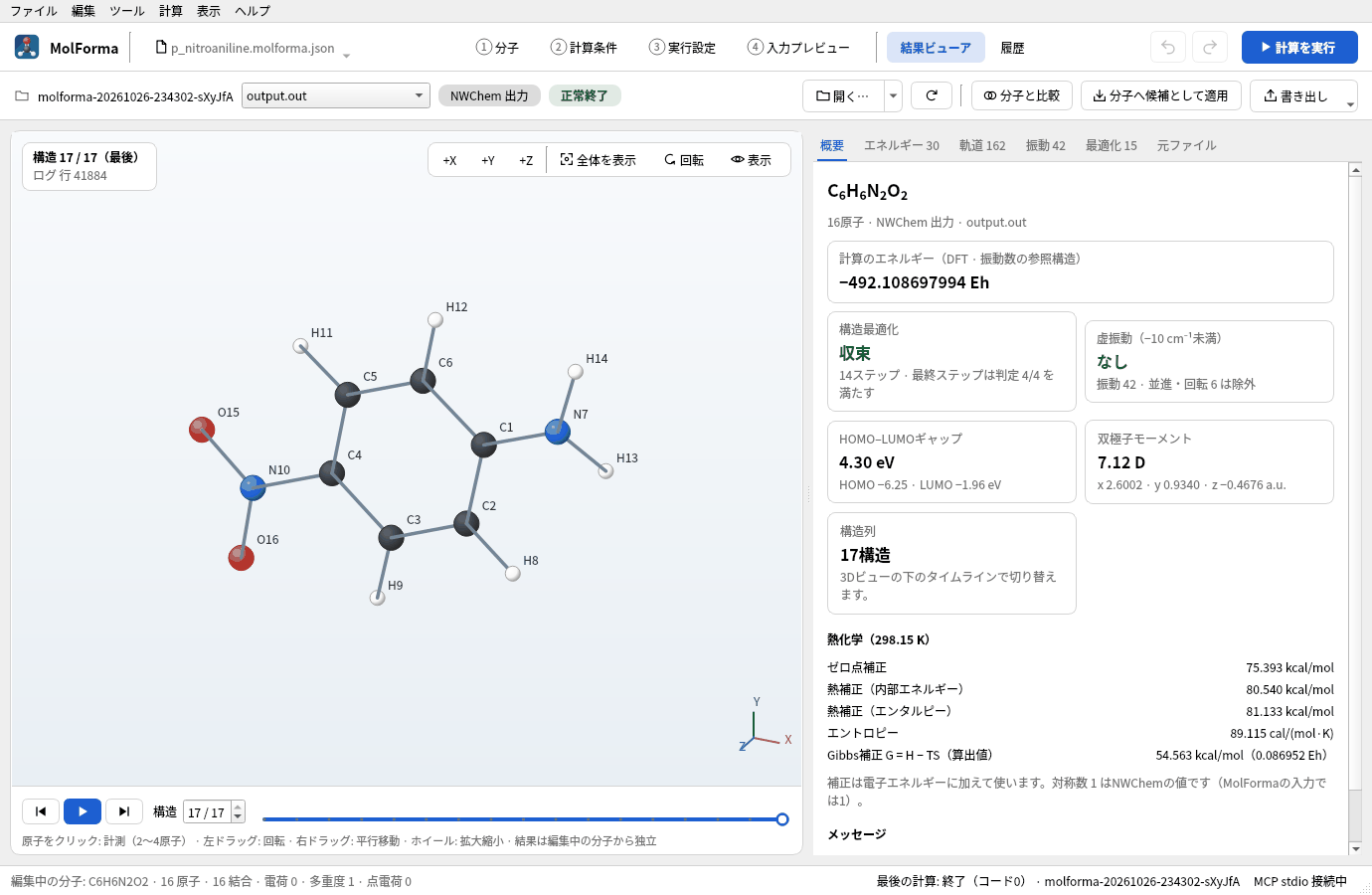Switch to the 軌道 162 tab

pyautogui.click(x=982, y=145)
